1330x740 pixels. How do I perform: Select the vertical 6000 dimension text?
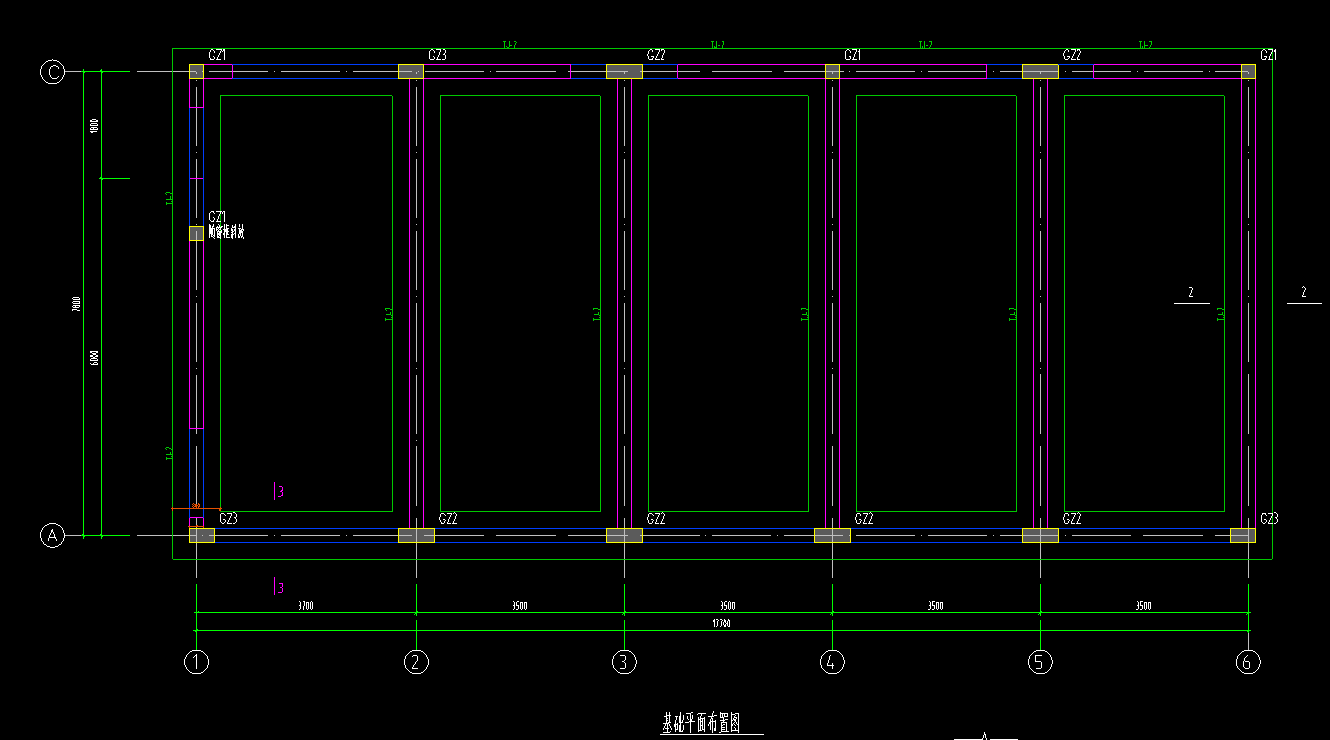[94, 357]
